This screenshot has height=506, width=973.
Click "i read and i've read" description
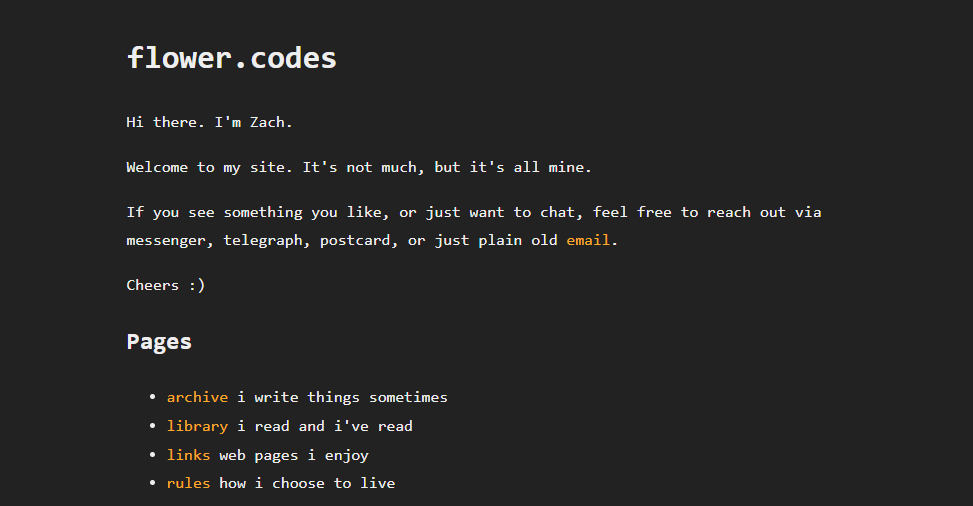(x=325, y=427)
